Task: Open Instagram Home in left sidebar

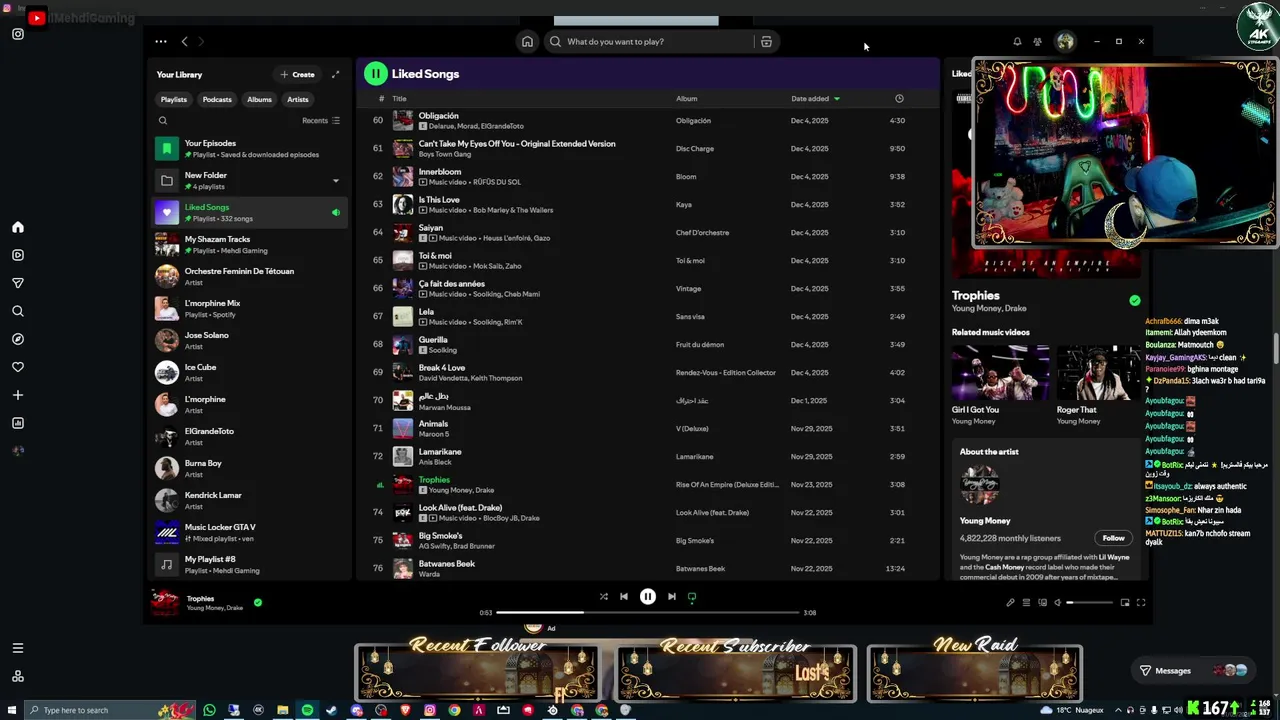Action: click(x=17, y=227)
